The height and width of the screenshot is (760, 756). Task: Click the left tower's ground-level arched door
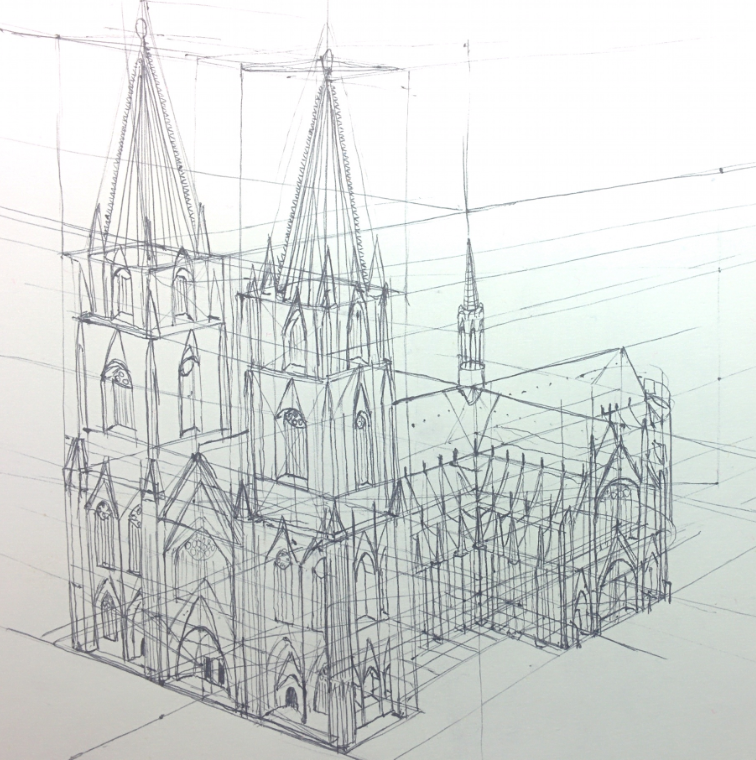coord(107,616)
